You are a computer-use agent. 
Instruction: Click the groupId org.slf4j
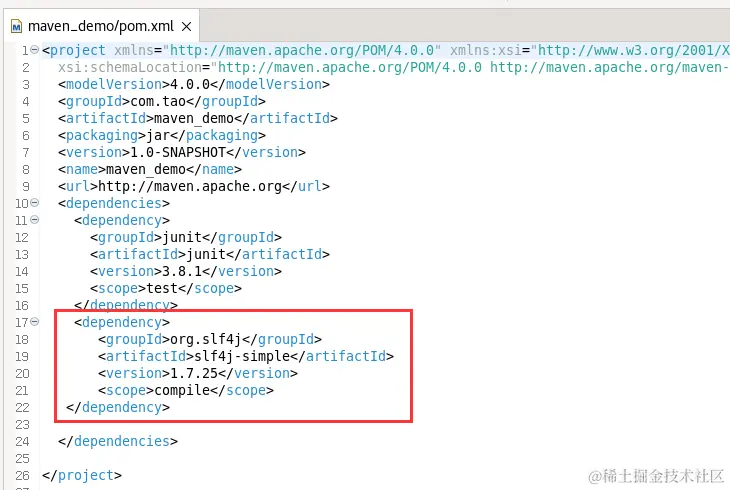point(206,339)
